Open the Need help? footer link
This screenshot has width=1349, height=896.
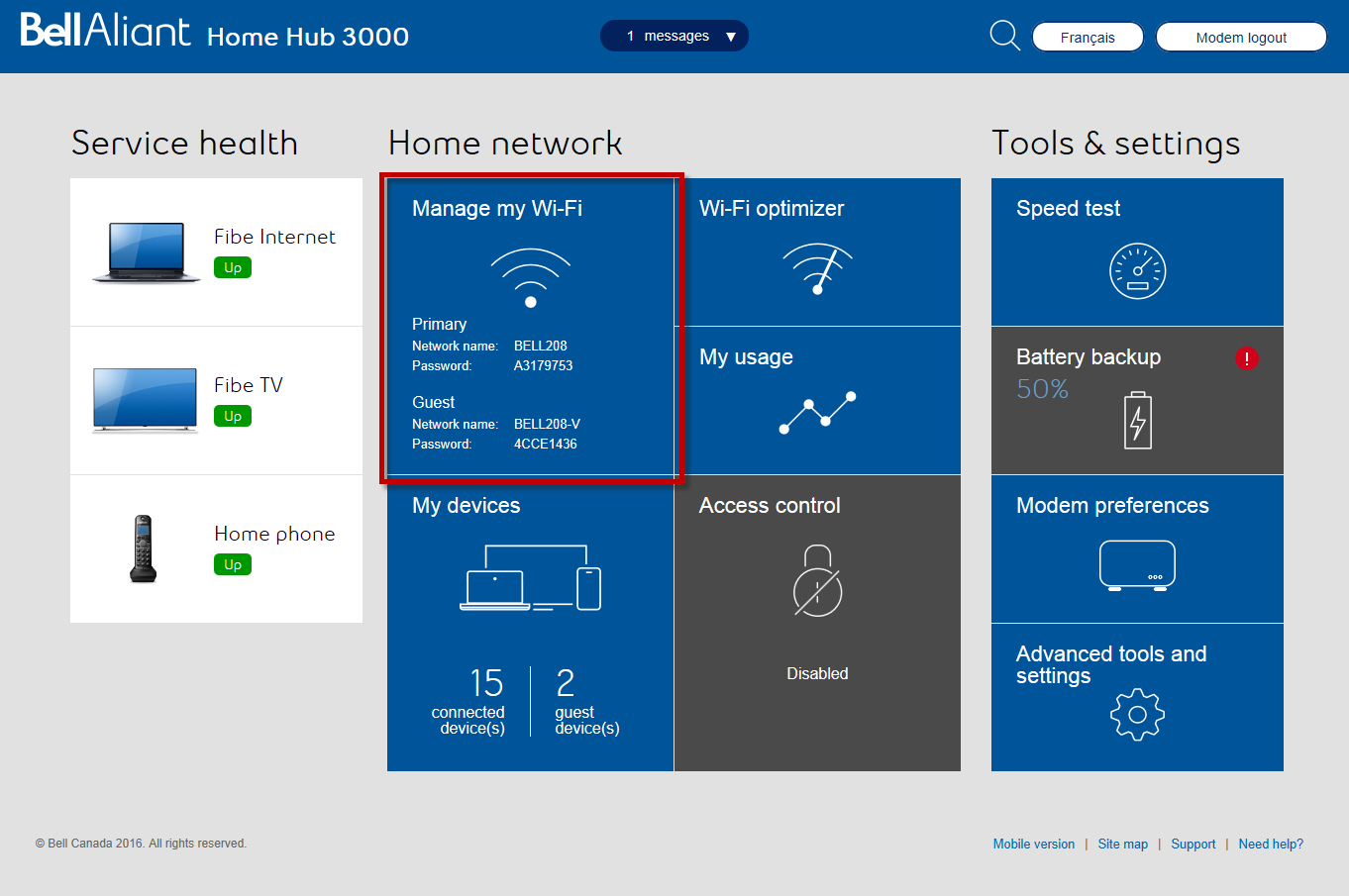tap(1271, 844)
